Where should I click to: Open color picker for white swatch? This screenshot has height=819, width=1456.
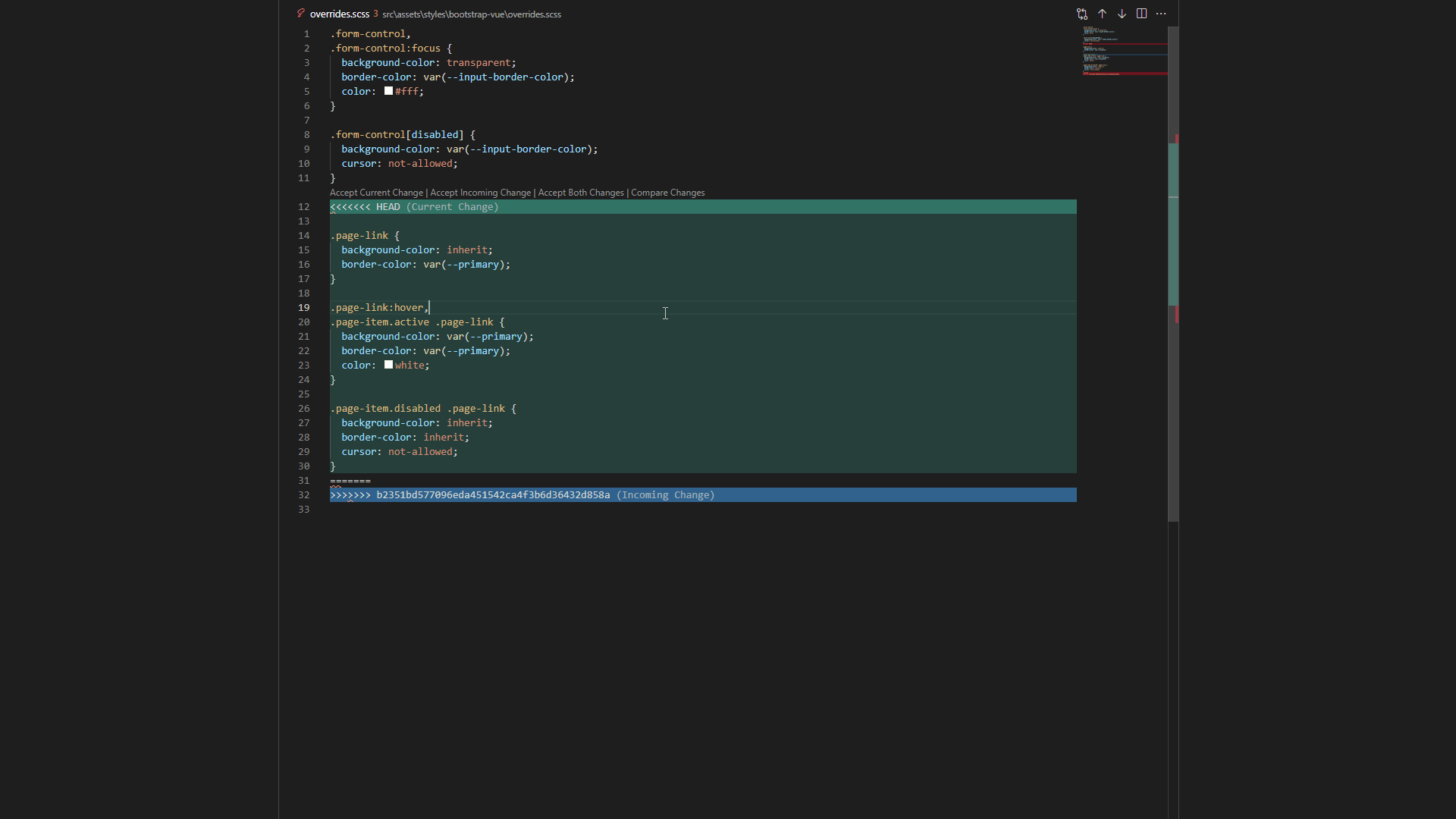tap(388, 365)
